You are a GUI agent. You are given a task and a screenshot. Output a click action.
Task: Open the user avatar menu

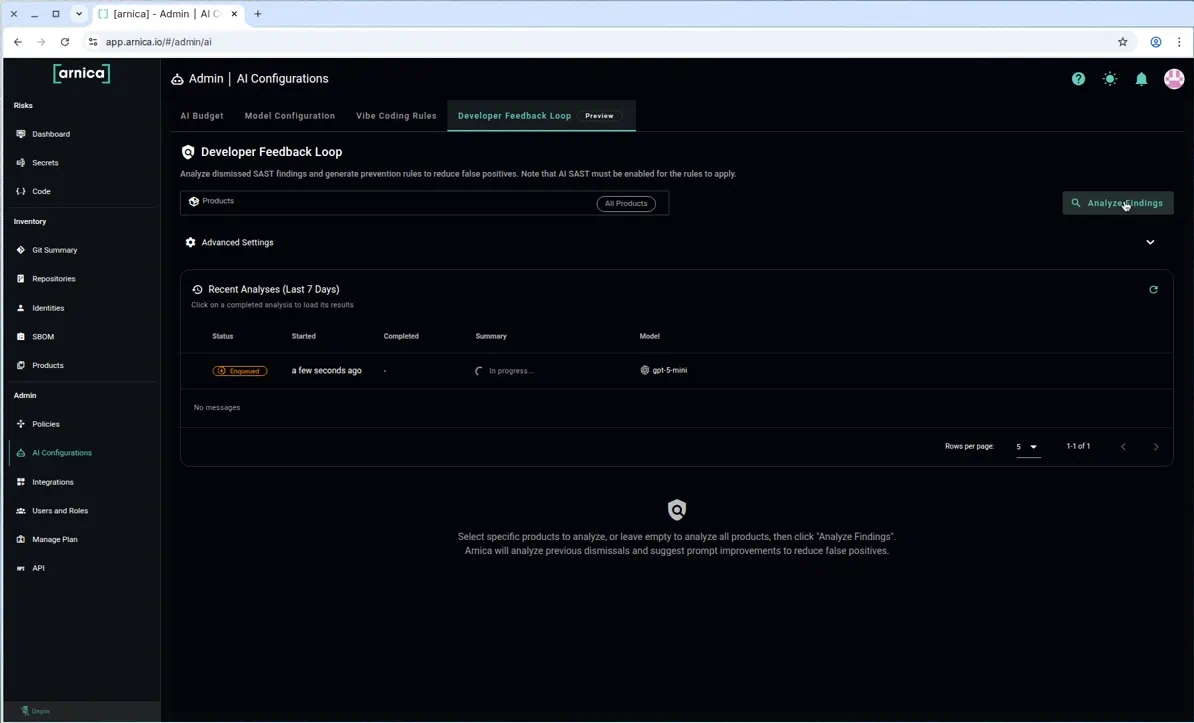click(1174, 78)
